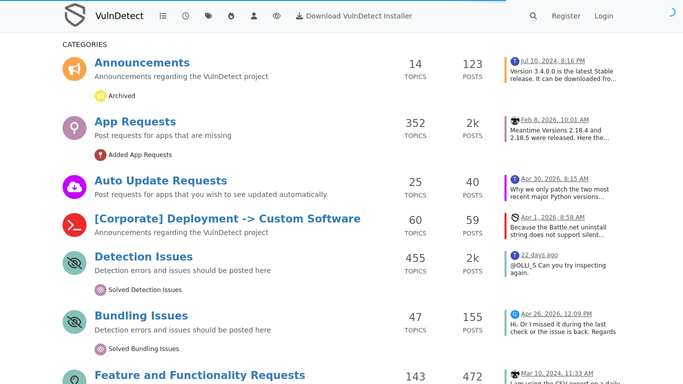
Task: Open poster avatar on Bundling Issues latest post
Action: coord(515,314)
